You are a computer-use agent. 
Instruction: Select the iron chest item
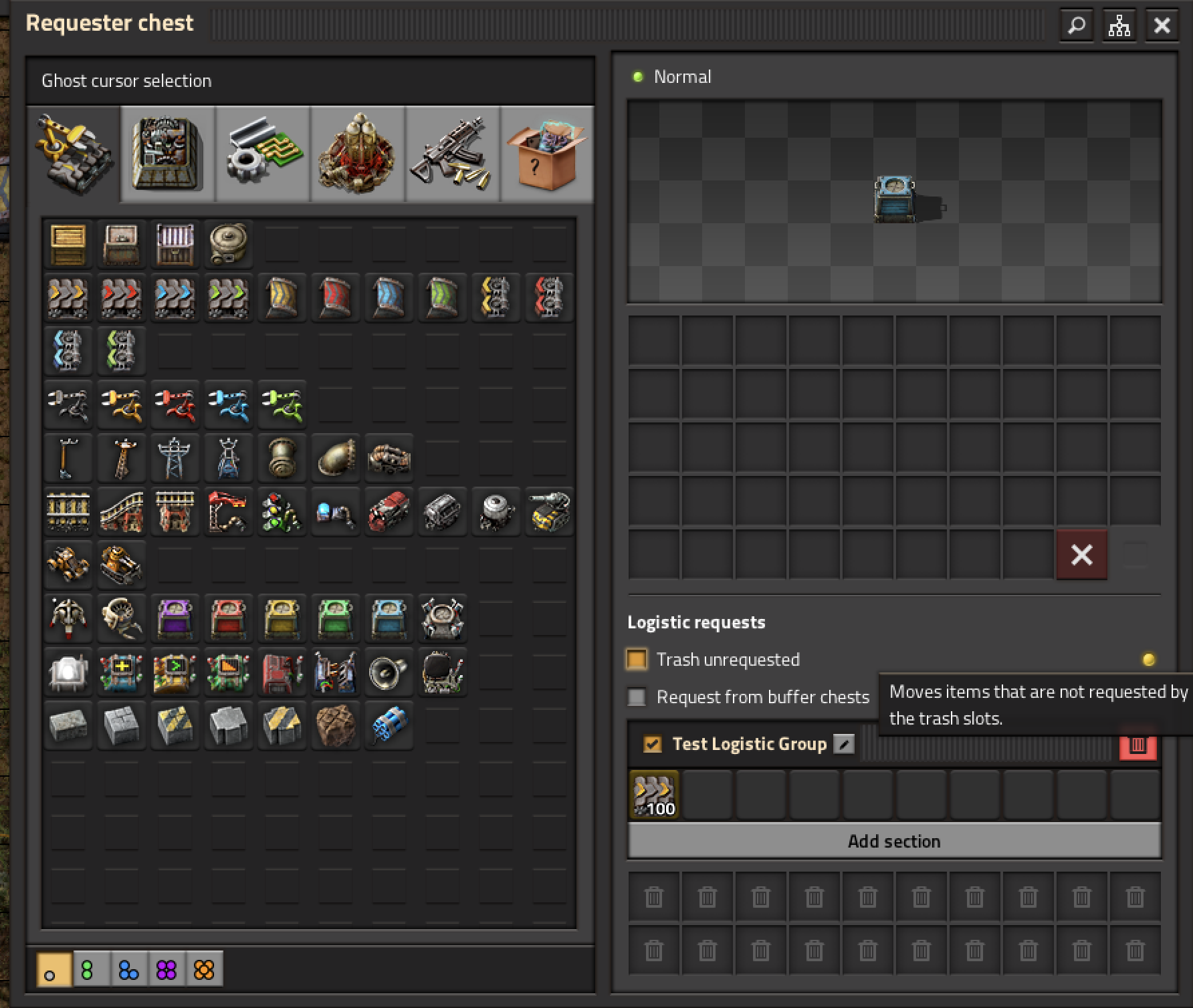pos(122,245)
